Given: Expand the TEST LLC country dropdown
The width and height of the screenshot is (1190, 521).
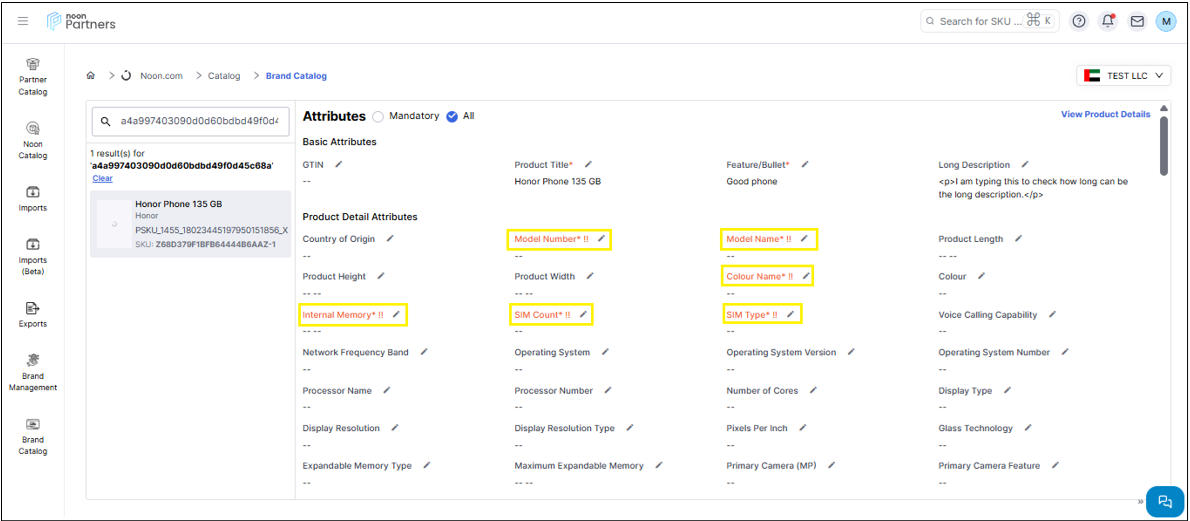Looking at the screenshot, I should coord(1124,76).
